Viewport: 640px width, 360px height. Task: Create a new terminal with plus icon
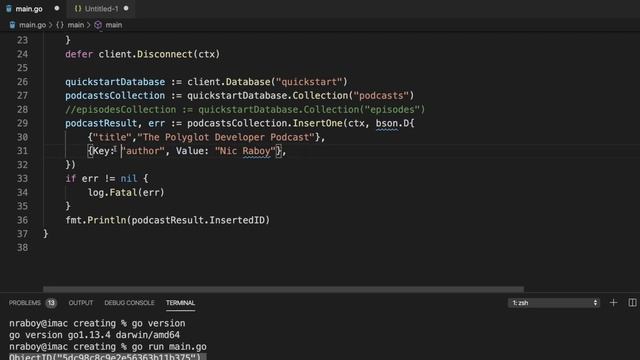pos(613,303)
